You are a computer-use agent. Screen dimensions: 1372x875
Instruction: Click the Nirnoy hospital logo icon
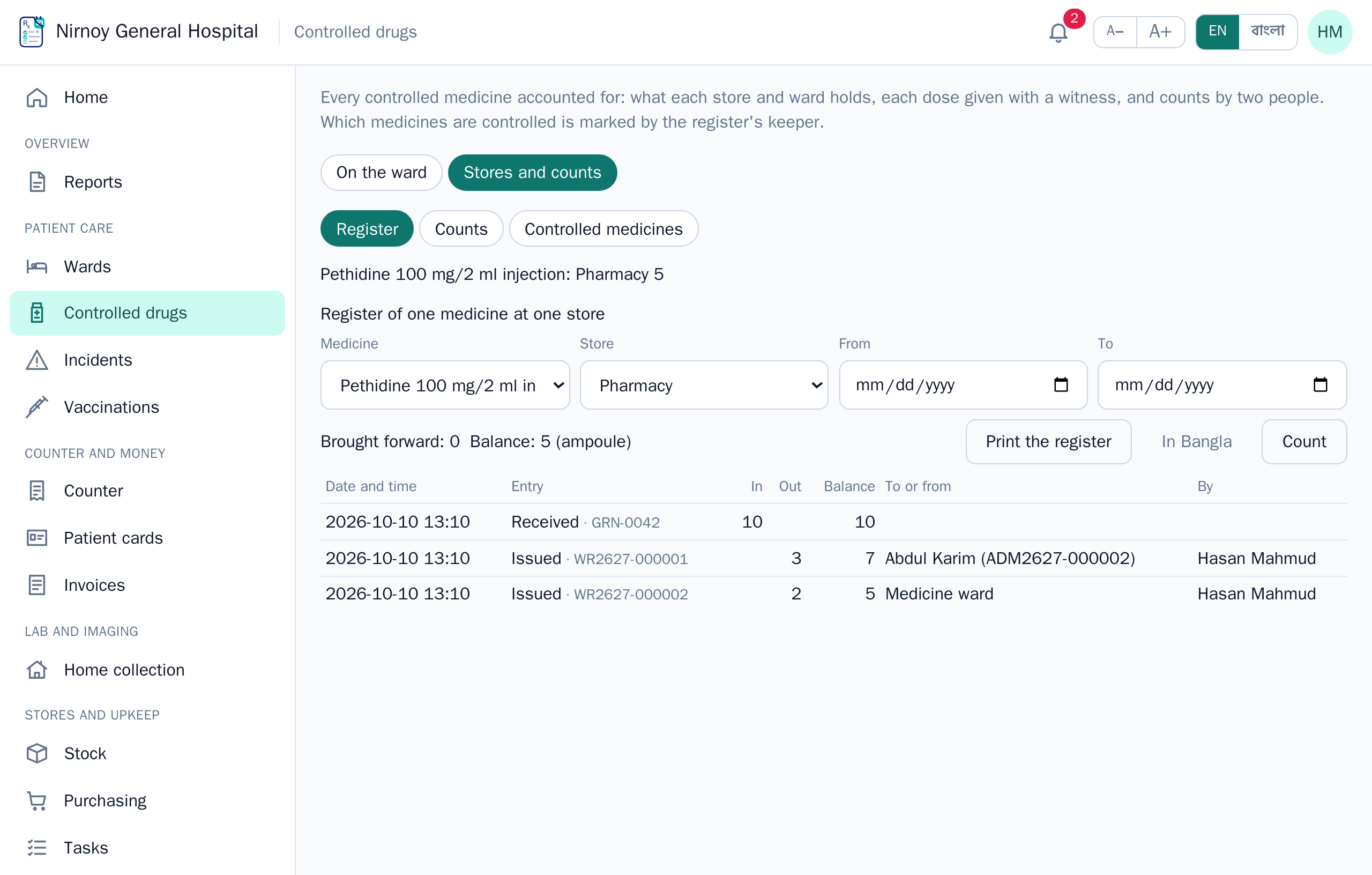click(31, 32)
